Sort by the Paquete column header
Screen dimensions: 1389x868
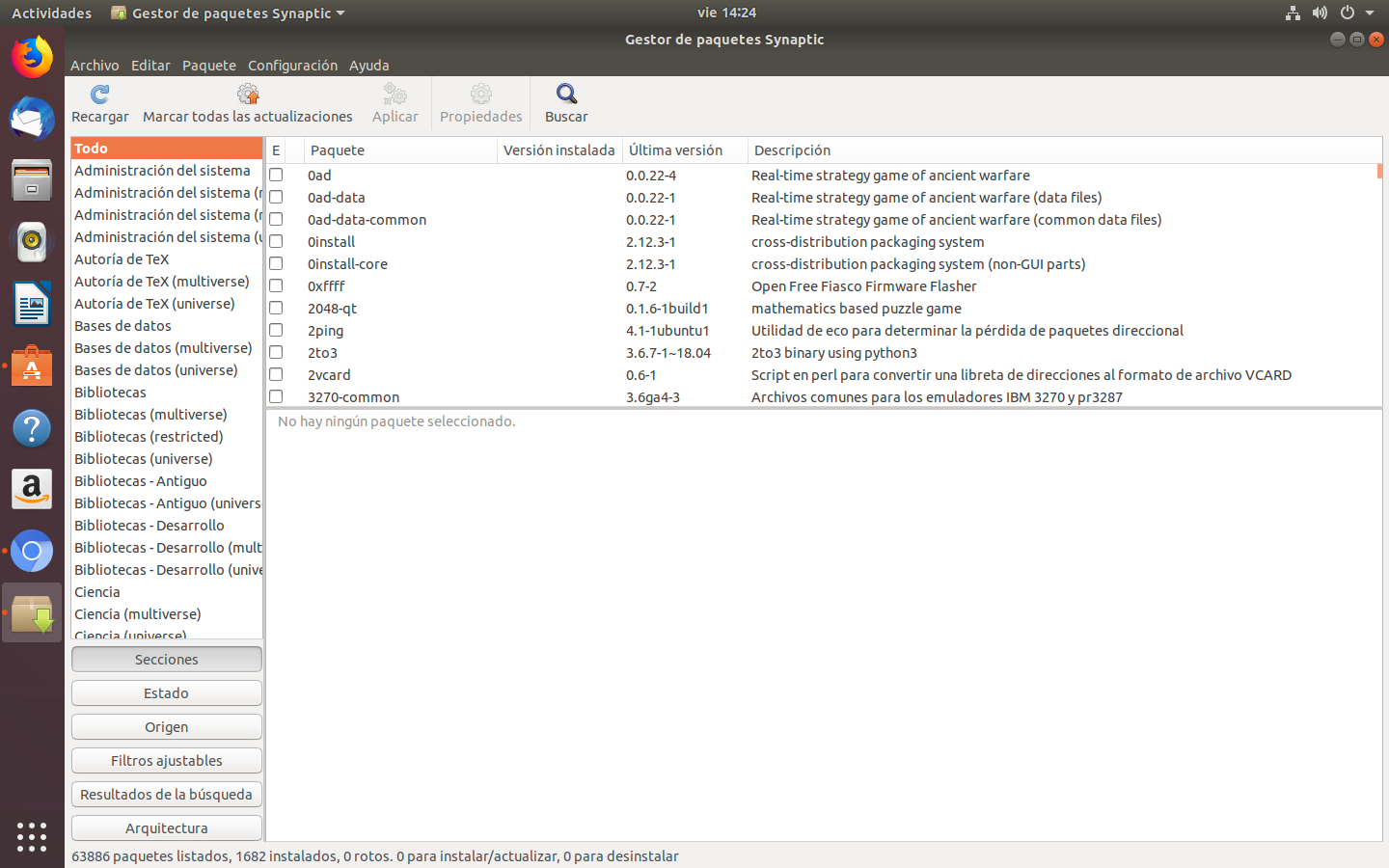pos(401,150)
